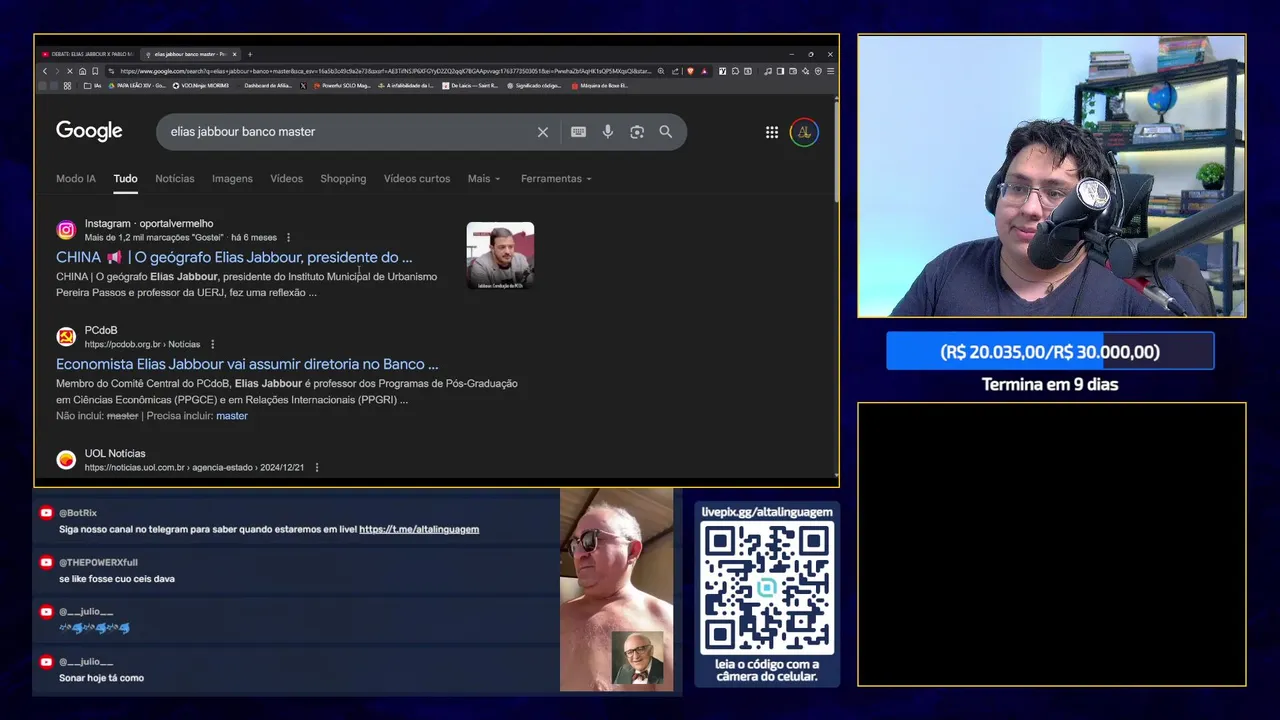Open the De Laicis Saint R bookmark
Viewport: 1280px width, 720px height.
(470, 86)
